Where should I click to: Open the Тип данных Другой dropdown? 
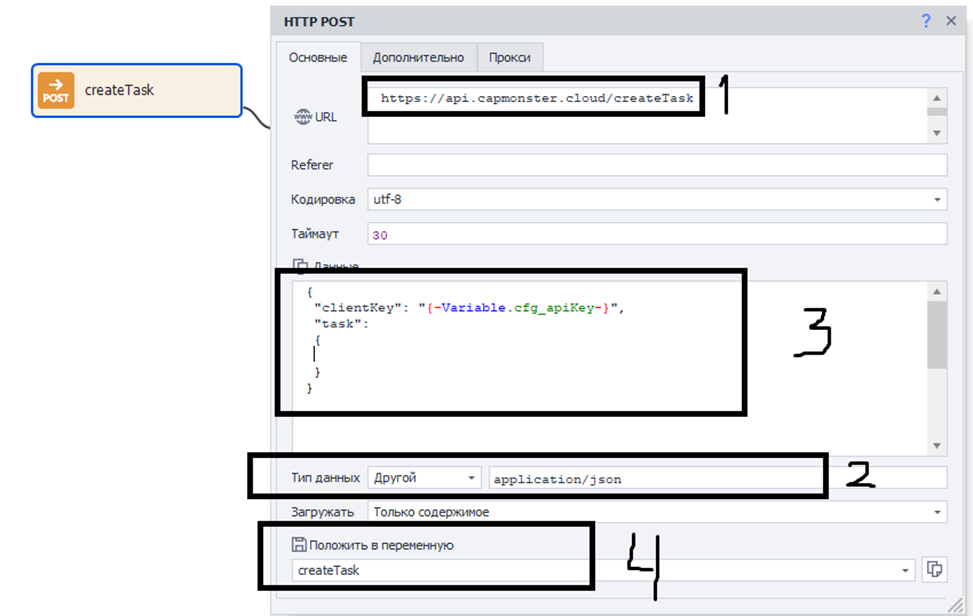coord(471,478)
